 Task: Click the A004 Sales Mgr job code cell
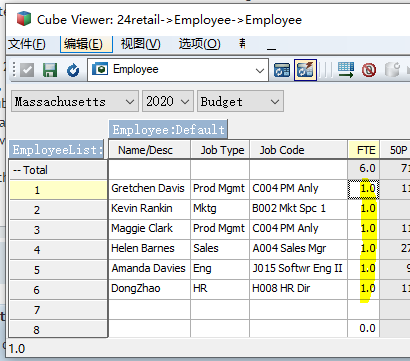(299, 249)
